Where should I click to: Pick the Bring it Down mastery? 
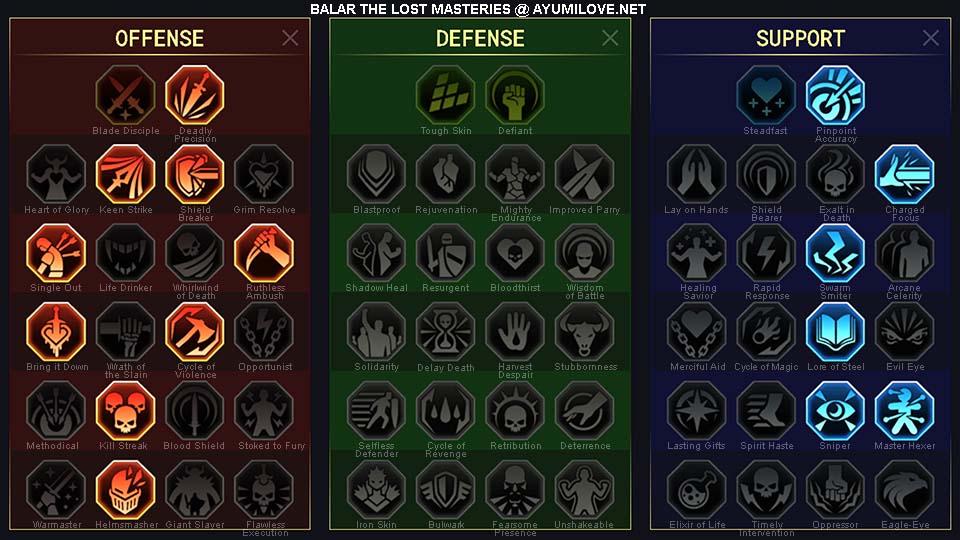pos(56,332)
